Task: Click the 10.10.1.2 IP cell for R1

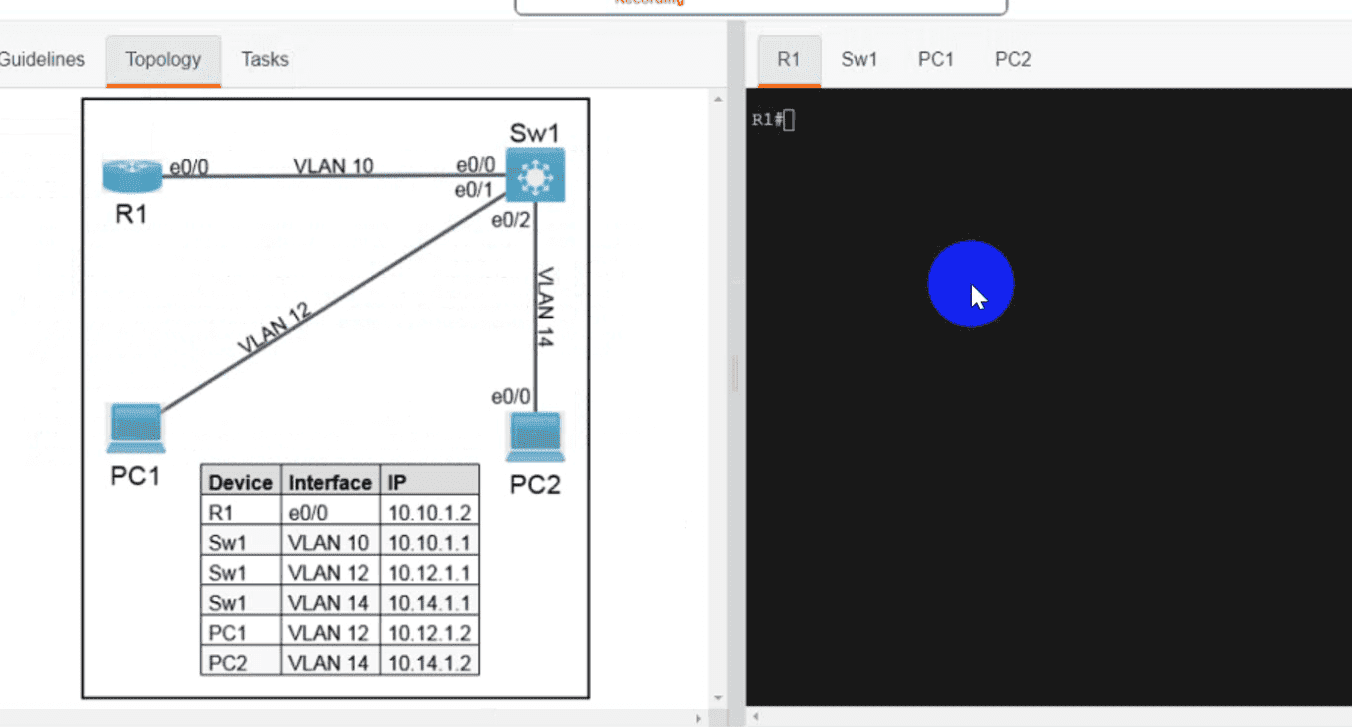Action: point(429,513)
